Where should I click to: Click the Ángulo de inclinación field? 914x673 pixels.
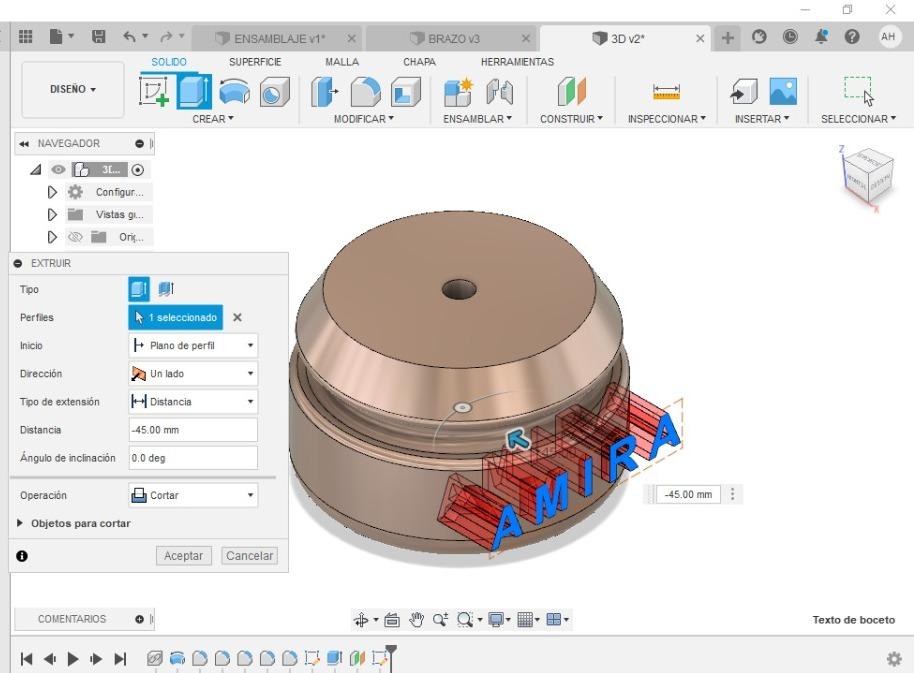pyautogui.click(x=193, y=458)
